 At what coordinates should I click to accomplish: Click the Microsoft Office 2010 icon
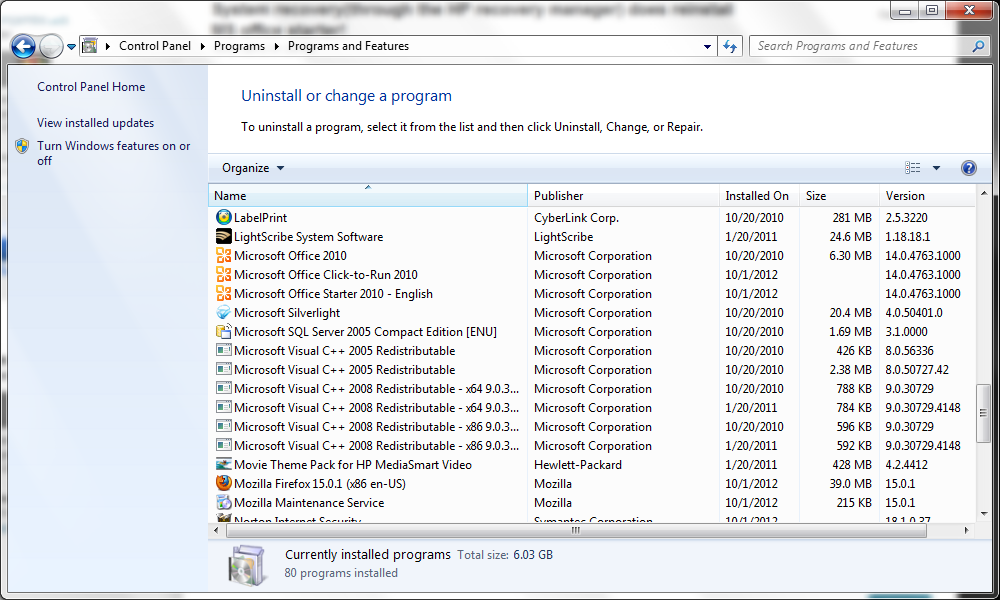(223, 256)
